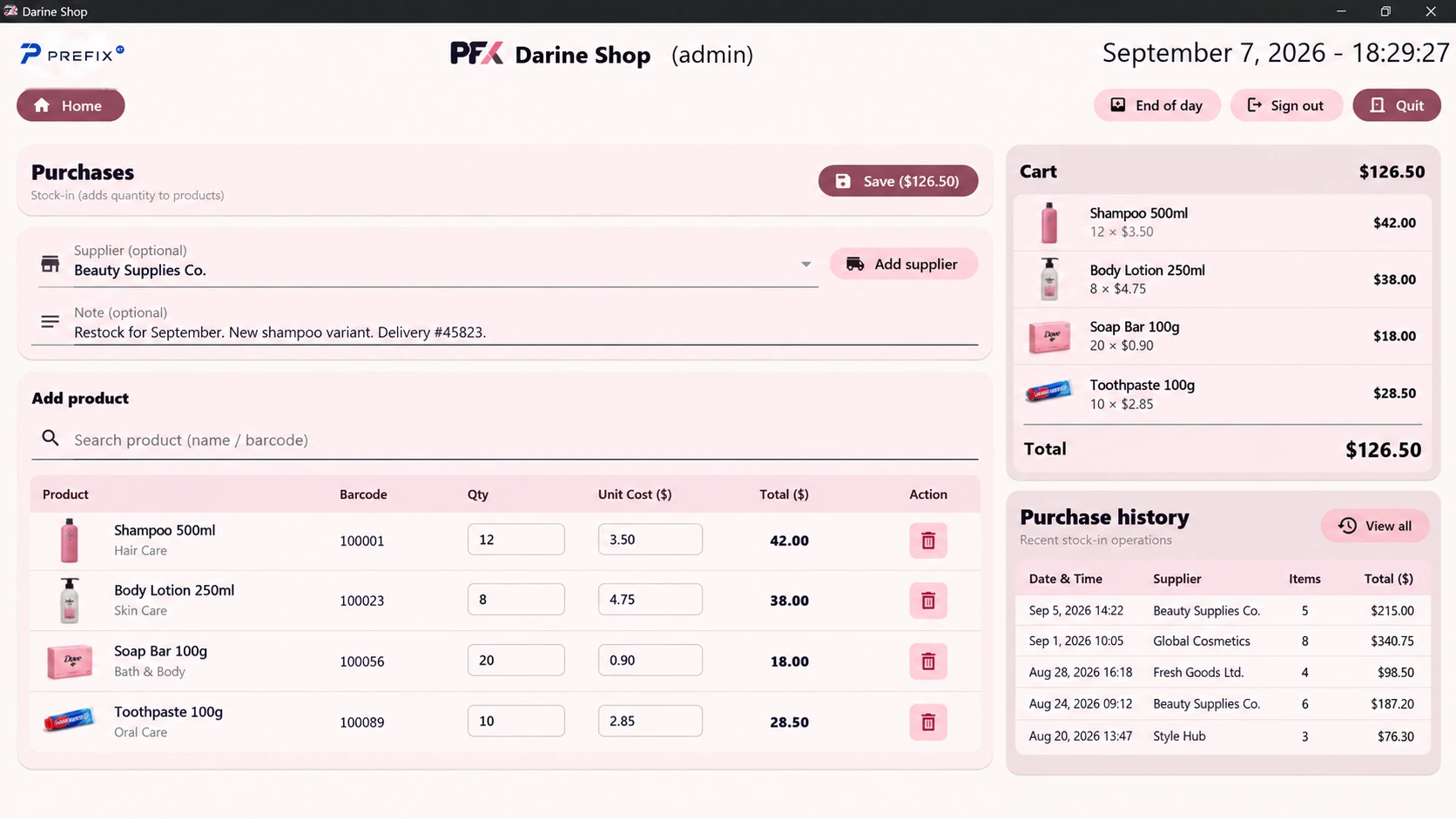Click Soap Bar image in the cart
The width and height of the screenshot is (1456, 819).
pyautogui.click(x=1049, y=337)
